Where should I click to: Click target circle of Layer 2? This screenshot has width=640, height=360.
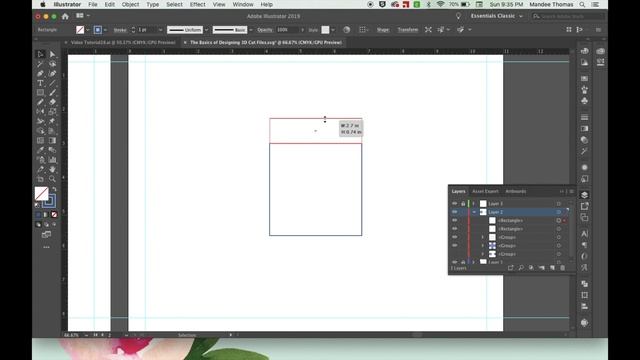click(558, 212)
